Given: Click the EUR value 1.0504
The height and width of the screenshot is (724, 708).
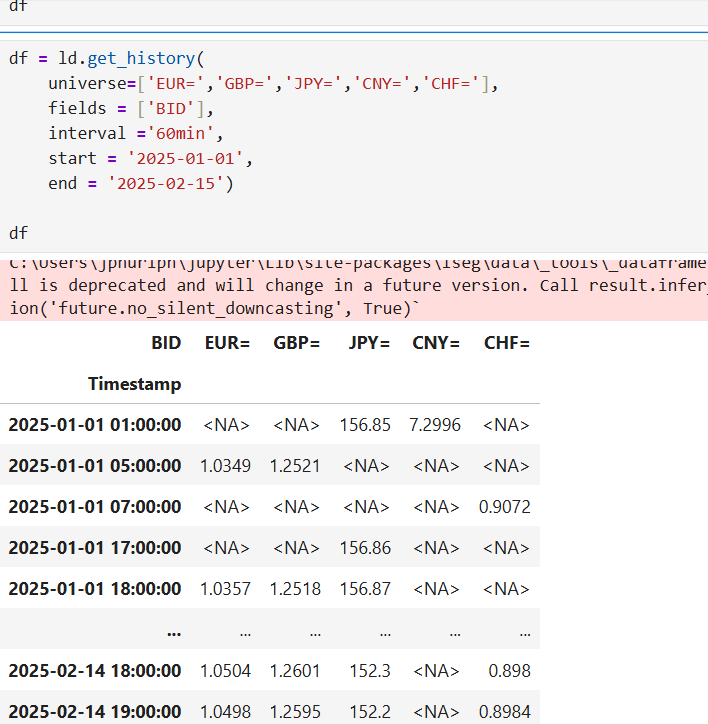Looking at the screenshot, I should (225, 670).
